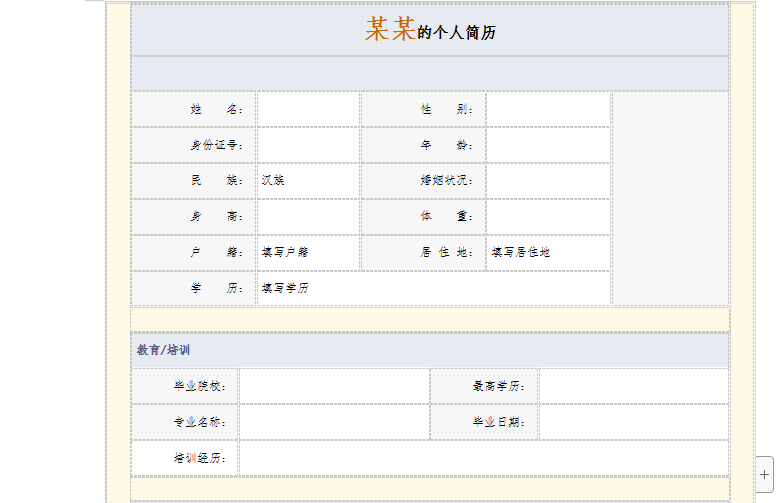Click the empty field next to 身份证号
The image size is (778, 503).
308,145
